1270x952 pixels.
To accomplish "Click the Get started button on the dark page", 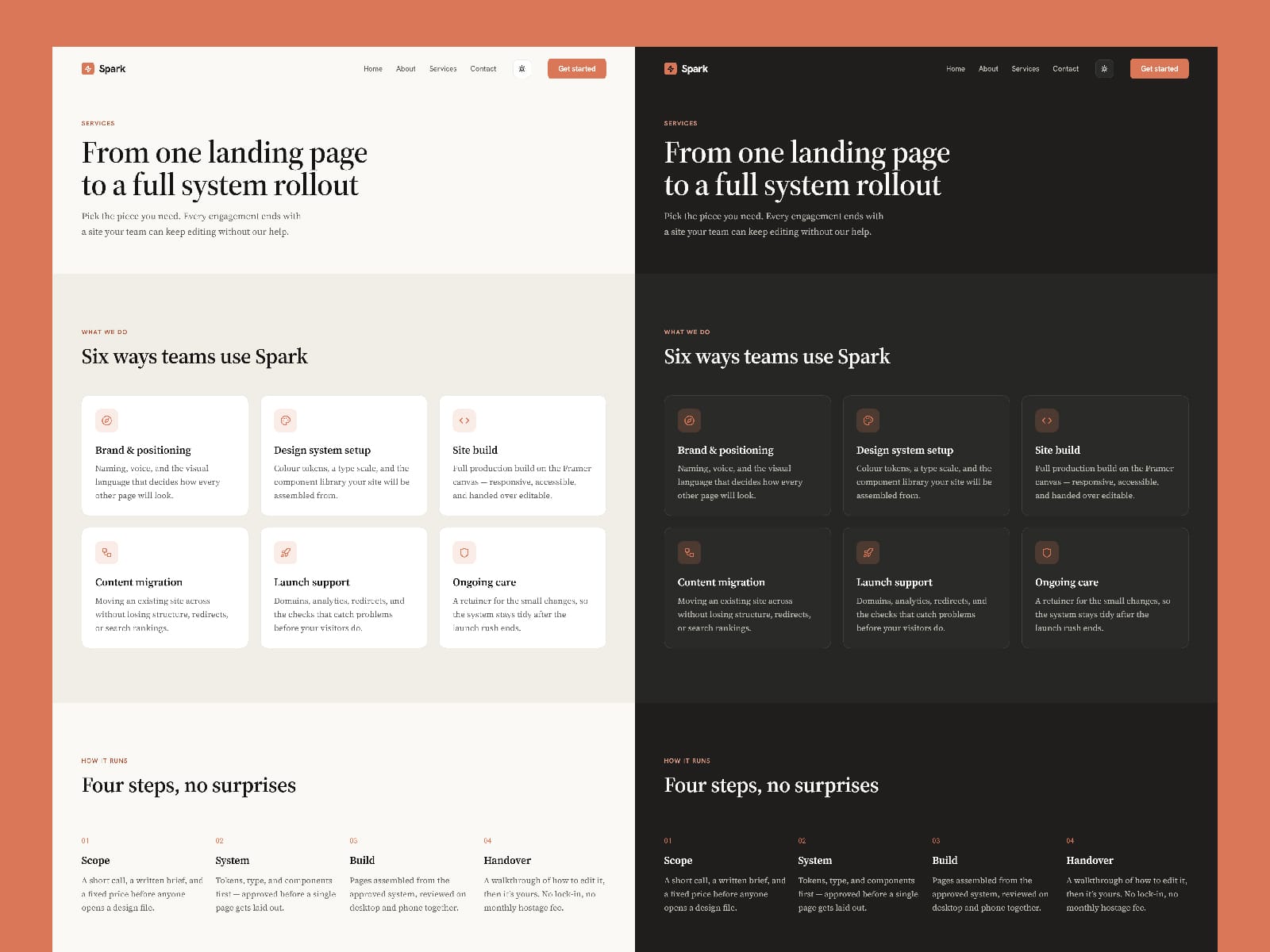I will tap(1160, 69).
